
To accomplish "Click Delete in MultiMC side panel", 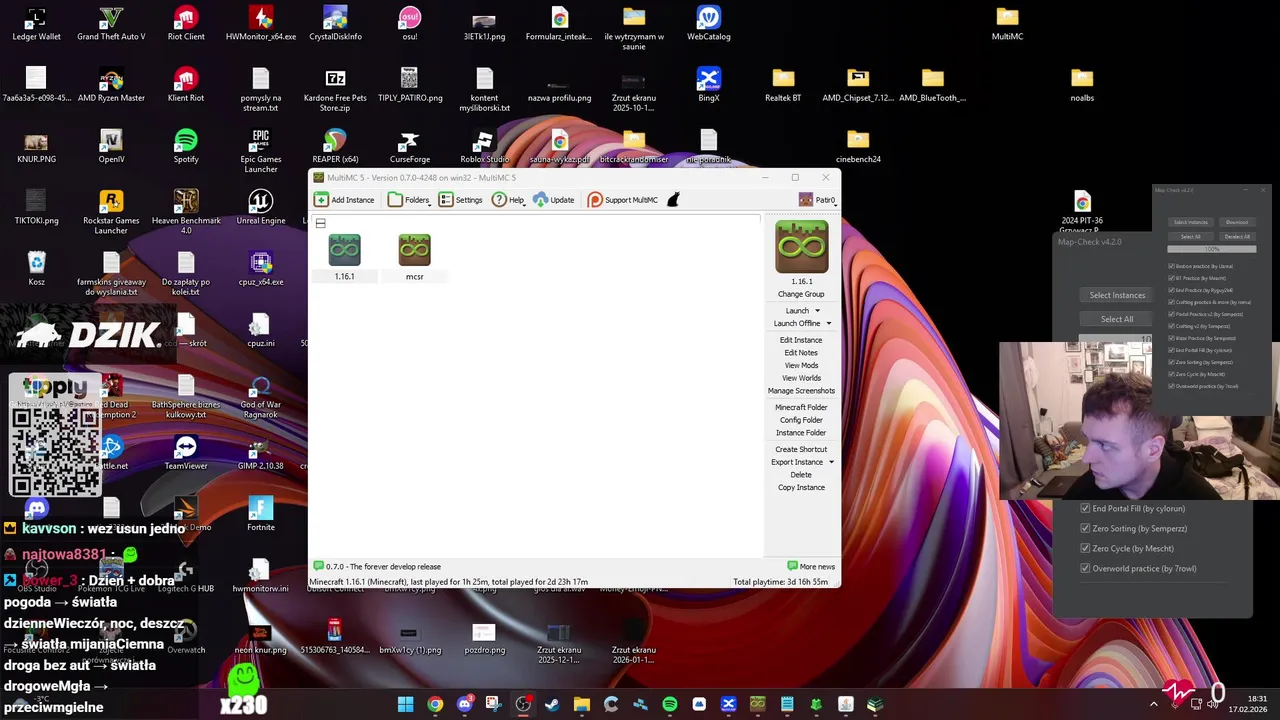I will [801, 475].
